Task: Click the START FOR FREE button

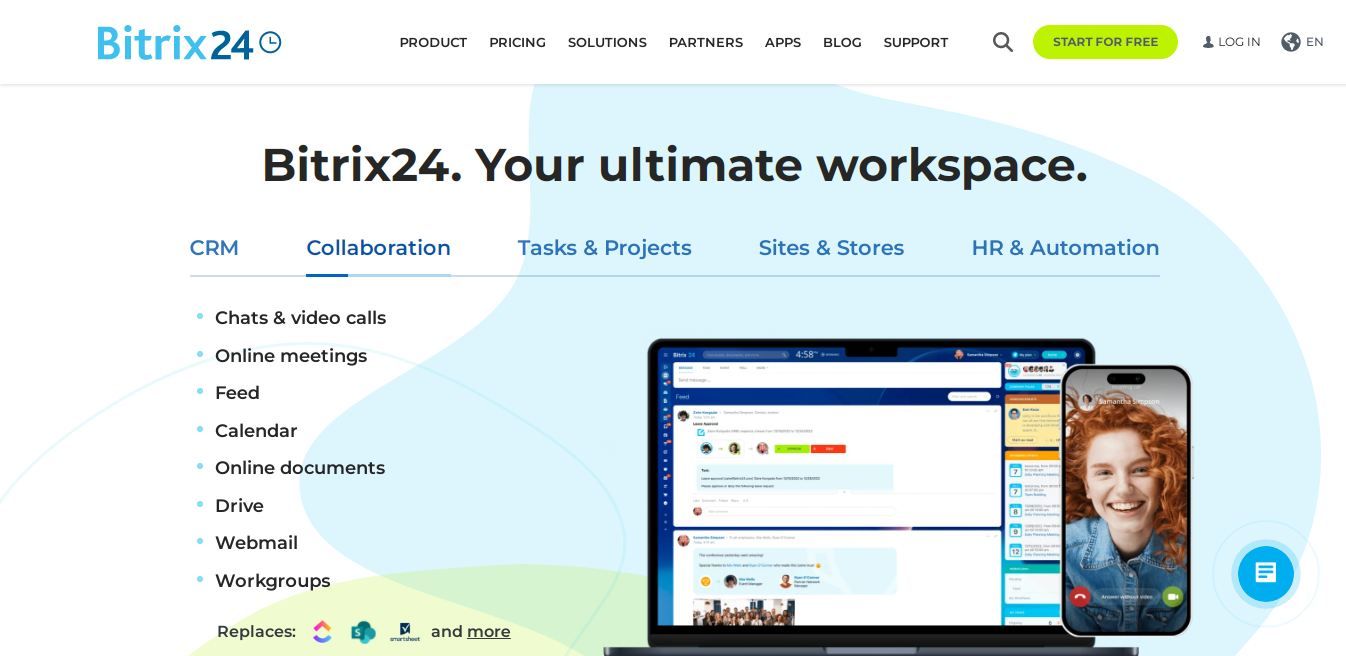Action: tap(1105, 42)
